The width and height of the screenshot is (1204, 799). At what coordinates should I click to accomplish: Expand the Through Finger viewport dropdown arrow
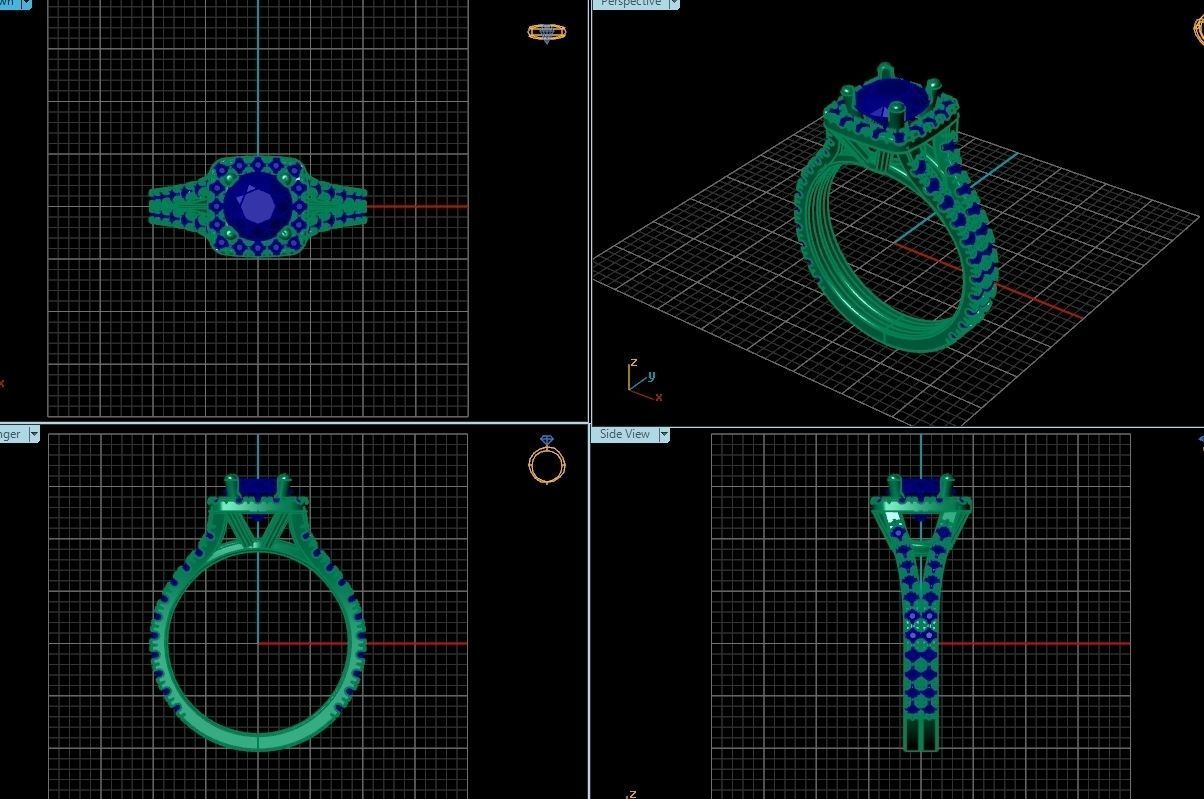pos(34,434)
